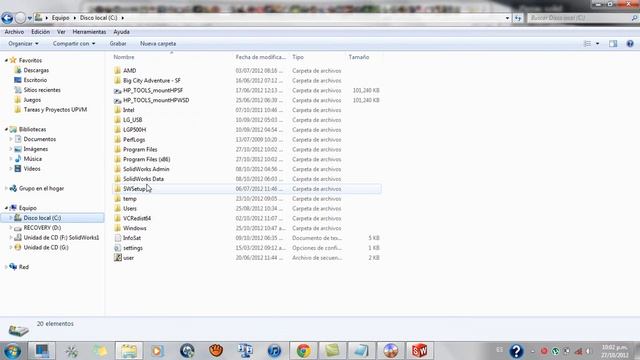Select Unidad de CD (F:) SolidWorks1
Viewport: 640px width, 360px height.
(61, 238)
